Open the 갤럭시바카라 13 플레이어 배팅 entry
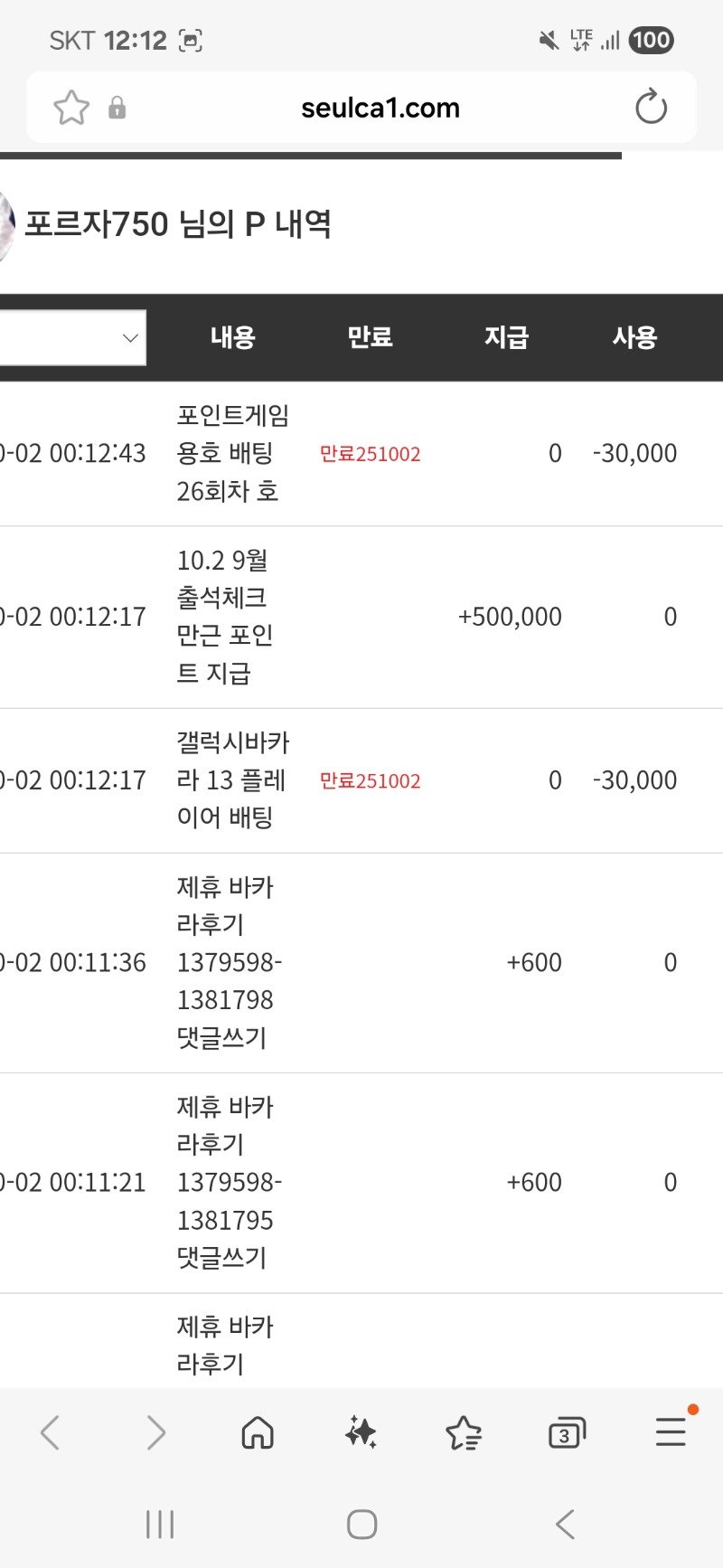723x1568 pixels. click(232, 780)
